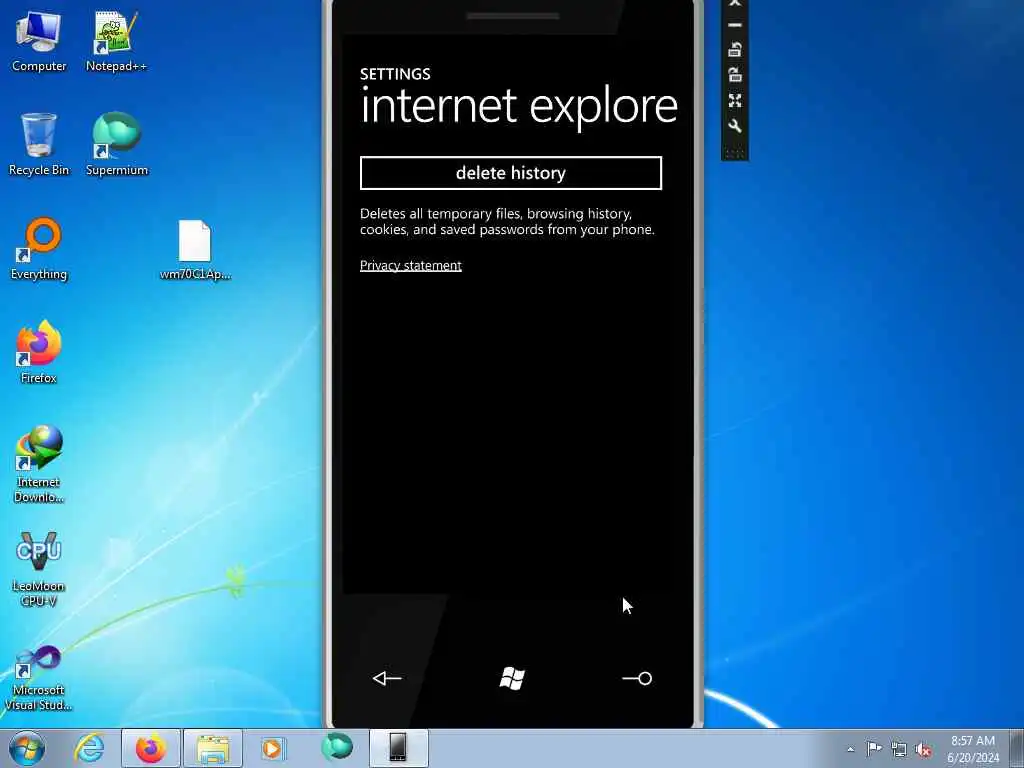Select the Supermium desktop shortcut
This screenshot has height=768, width=1024.
(x=116, y=144)
